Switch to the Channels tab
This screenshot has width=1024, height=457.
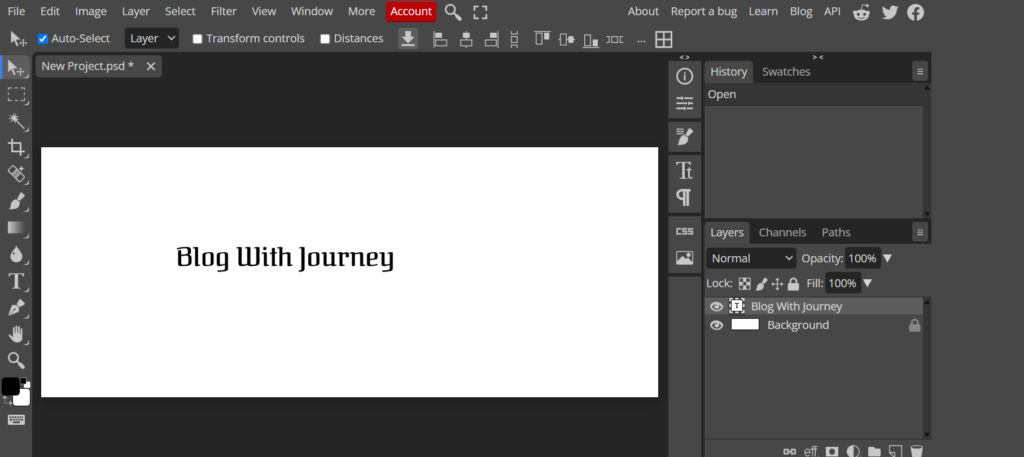[x=782, y=232]
